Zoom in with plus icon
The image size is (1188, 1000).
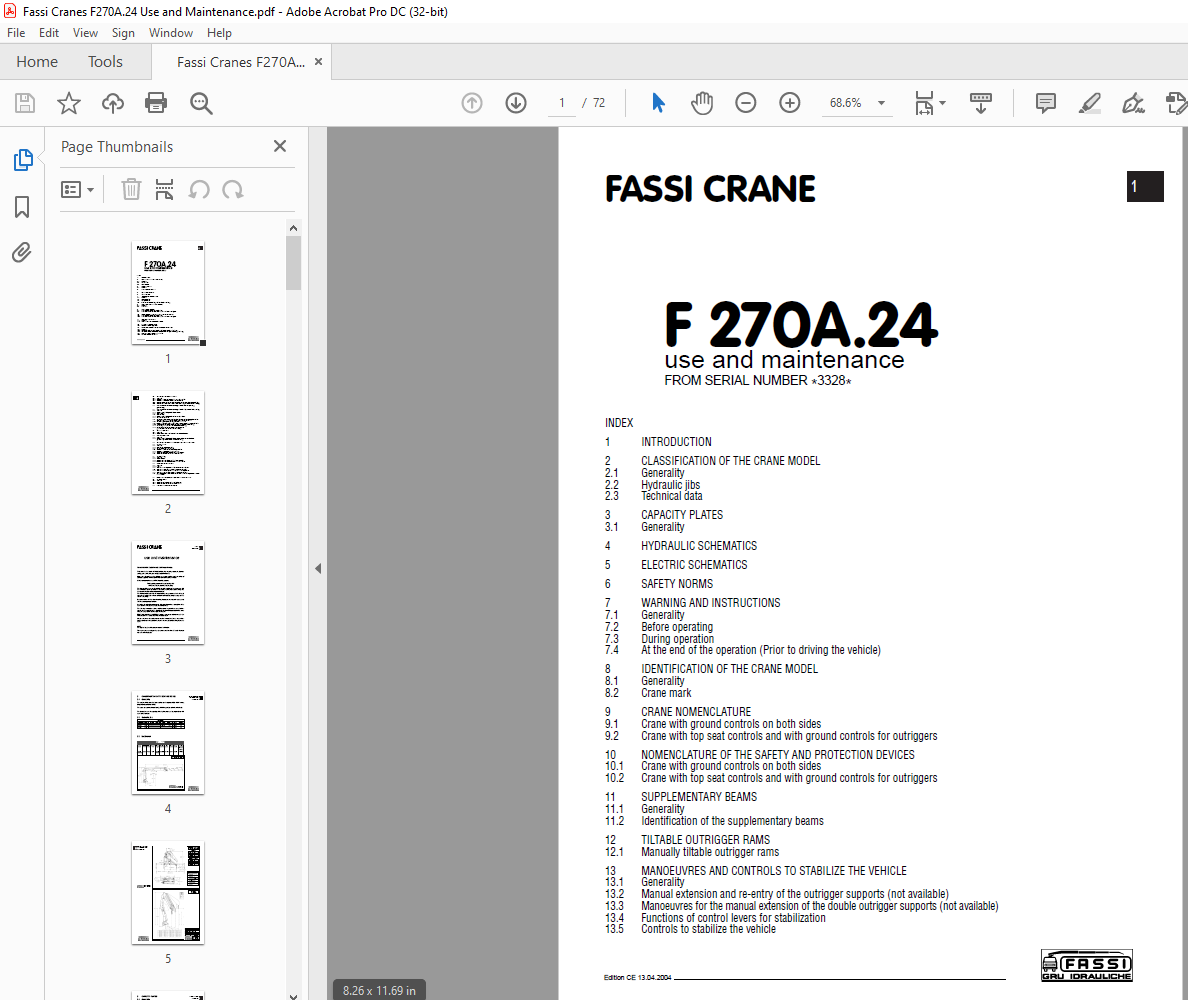point(789,103)
